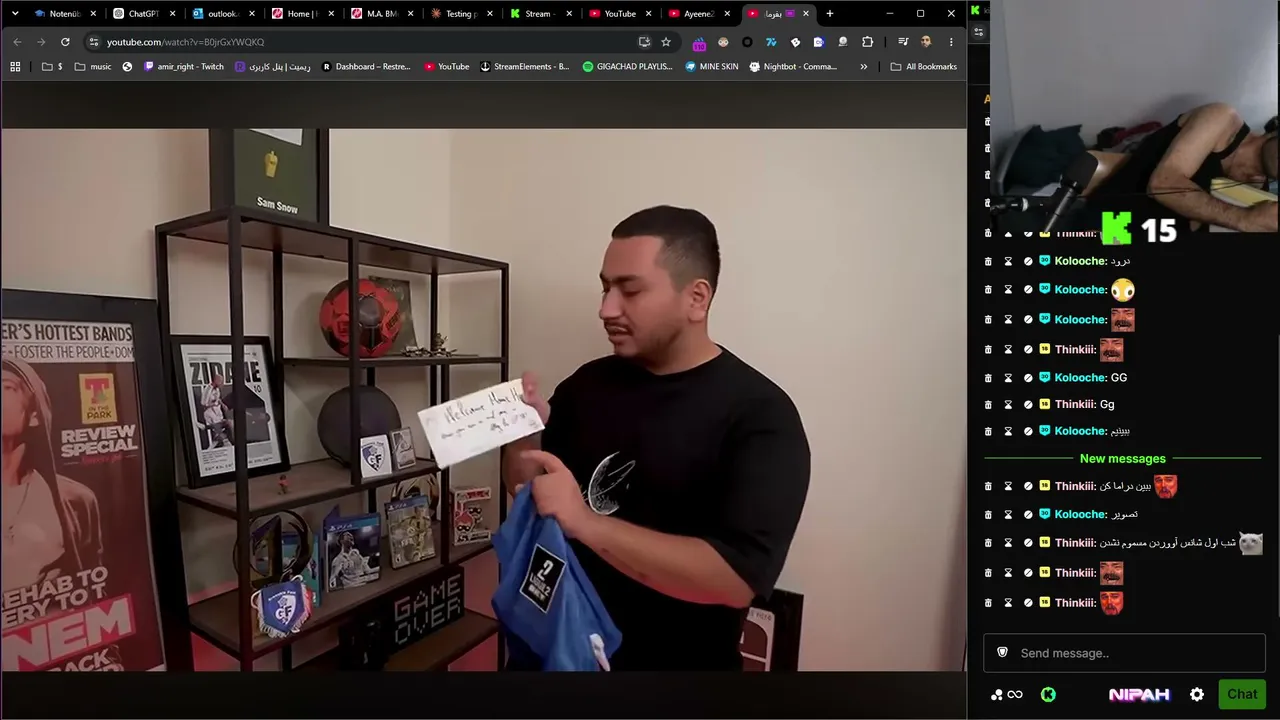The width and height of the screenshot is (1280, 720).
Task: Open the $ bookmarks folder
Action: point(52,67)
